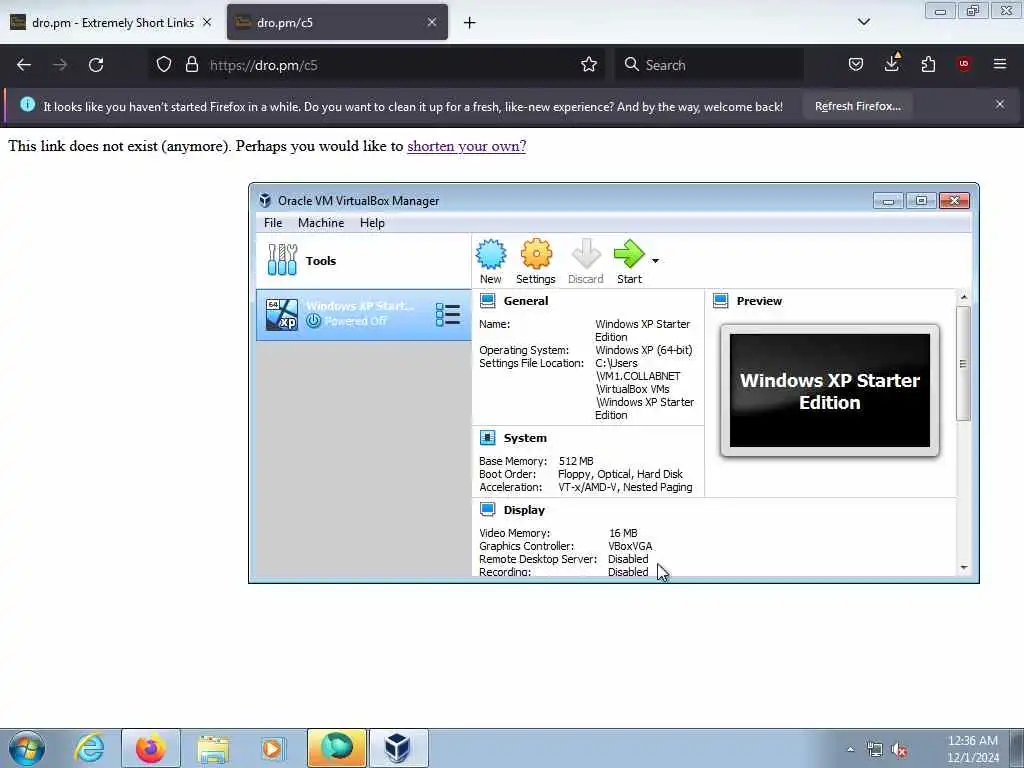The image size is (1024, 768).
Task: Switch to Firefox in the taskbar
Action: click(150, 748)
